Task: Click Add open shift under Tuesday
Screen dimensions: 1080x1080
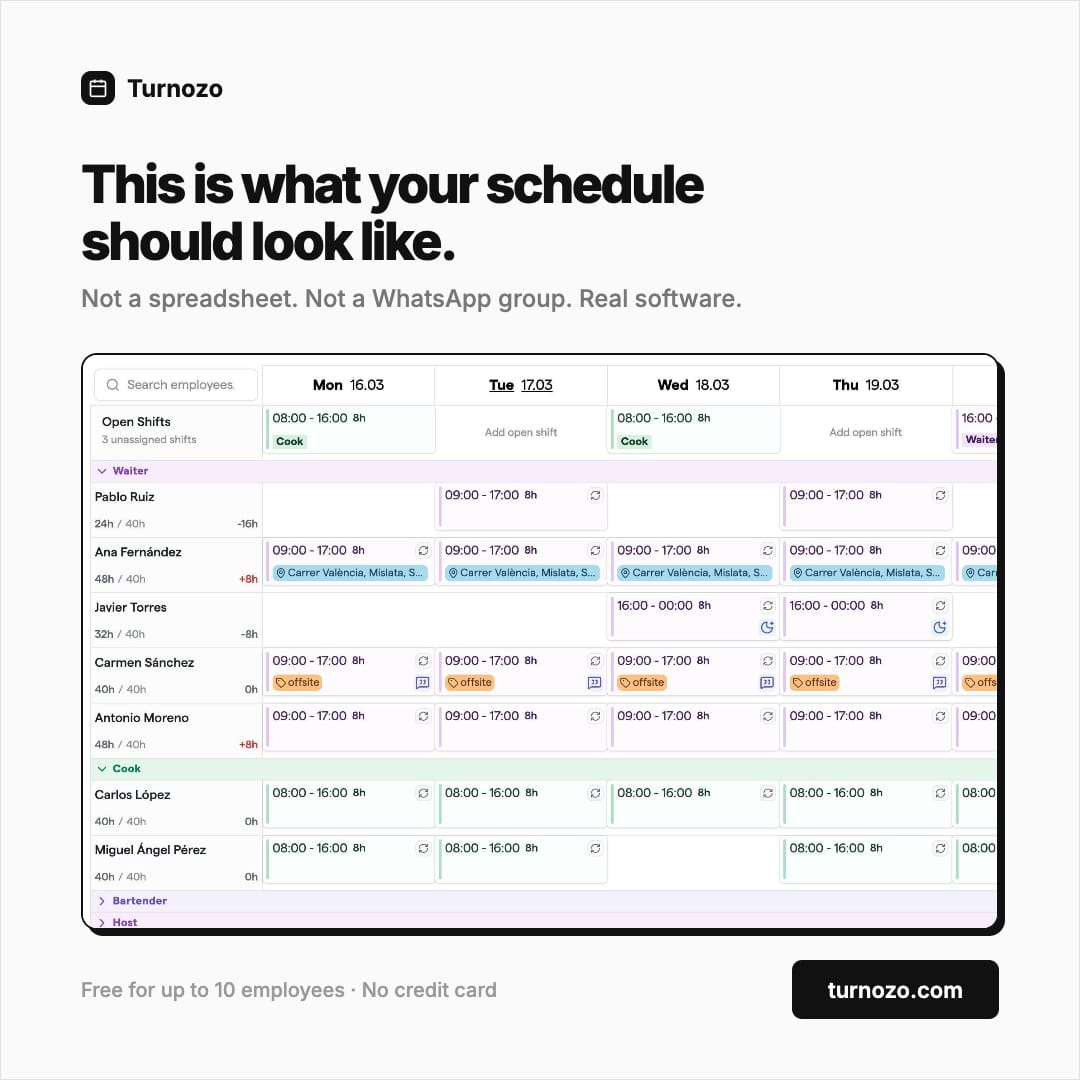Action: click(521, 433)
